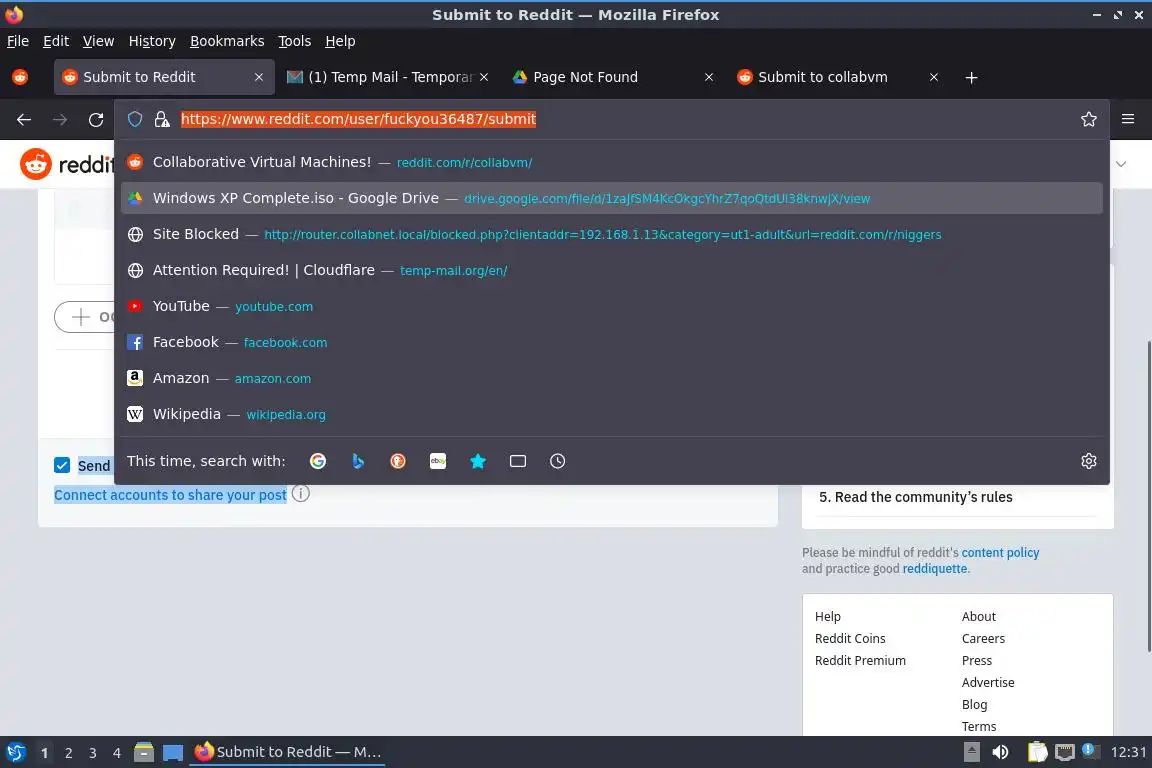The image size is (1152, 768).
Task: Open the pinned Reddit tab
Action: (x=20, y=77)
